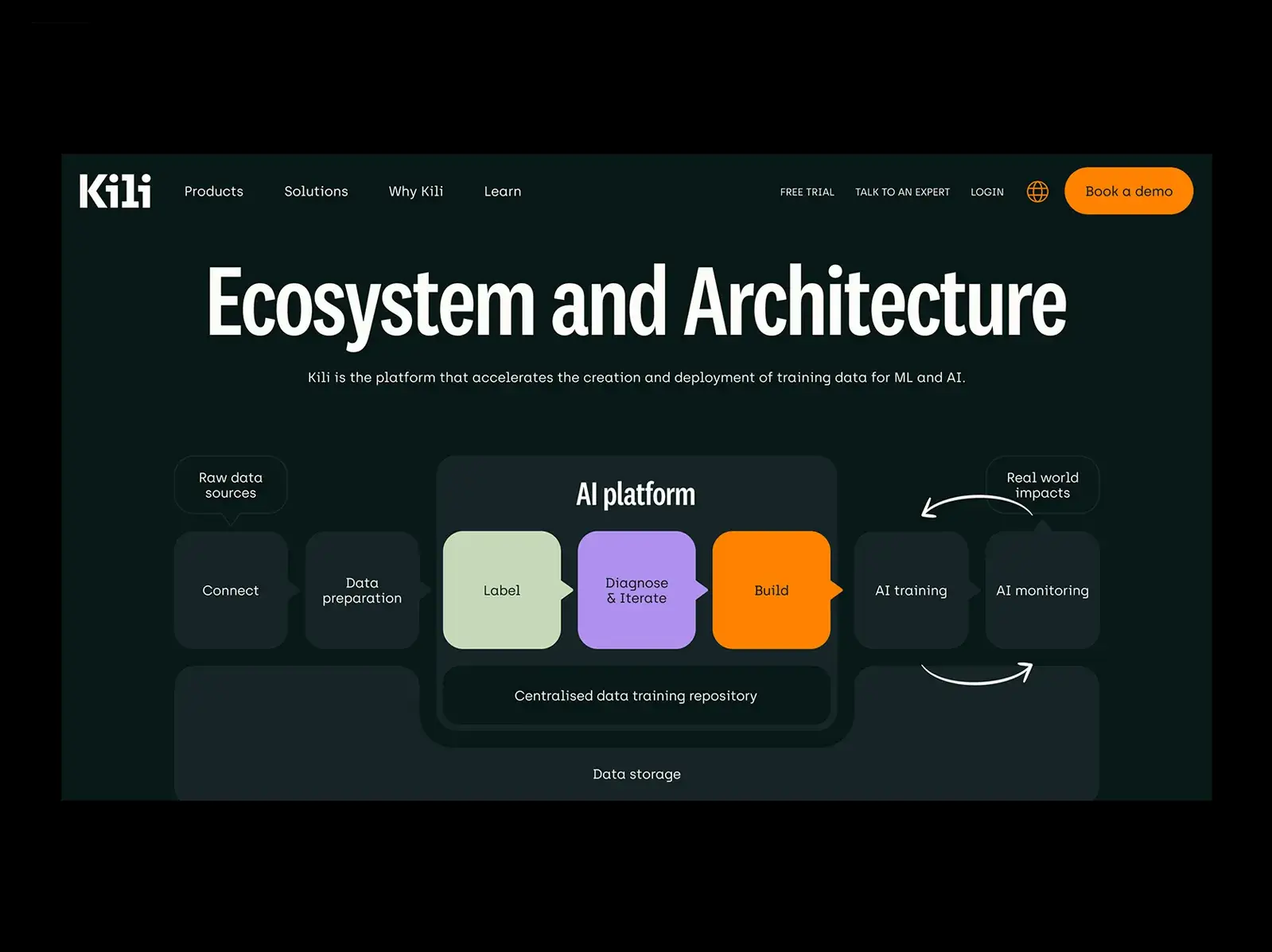Click Talk to an Expert link
The image size is (1272, 952).
(902, 192)
